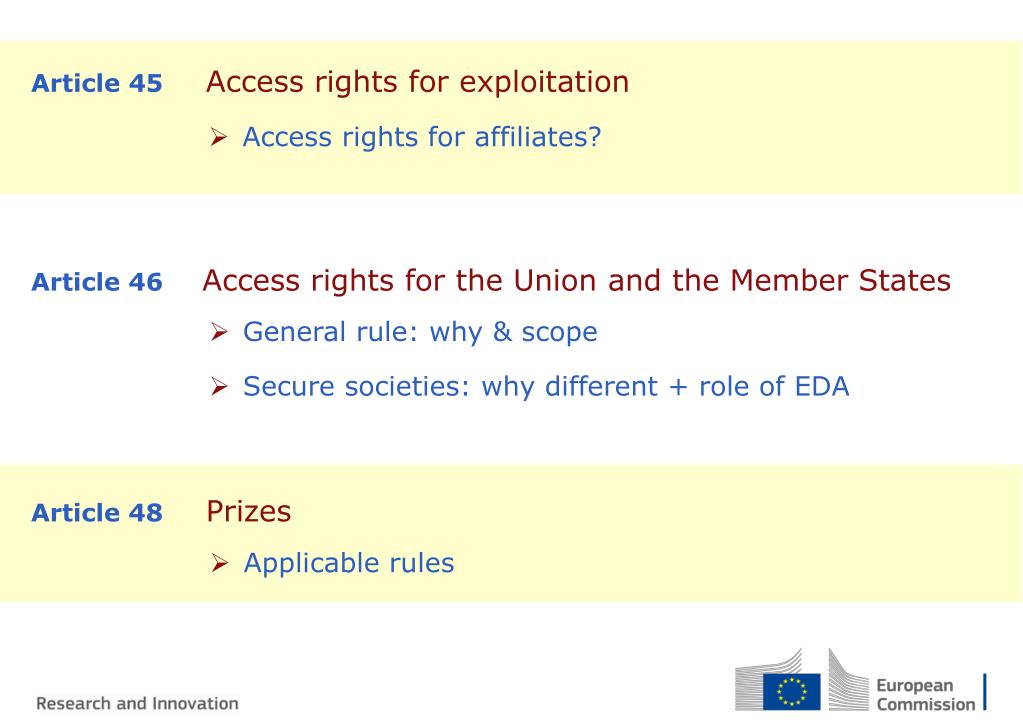This screenshot has height=723, width=1023.
Task: Click the Prizes heading
Action: (249, 511)
